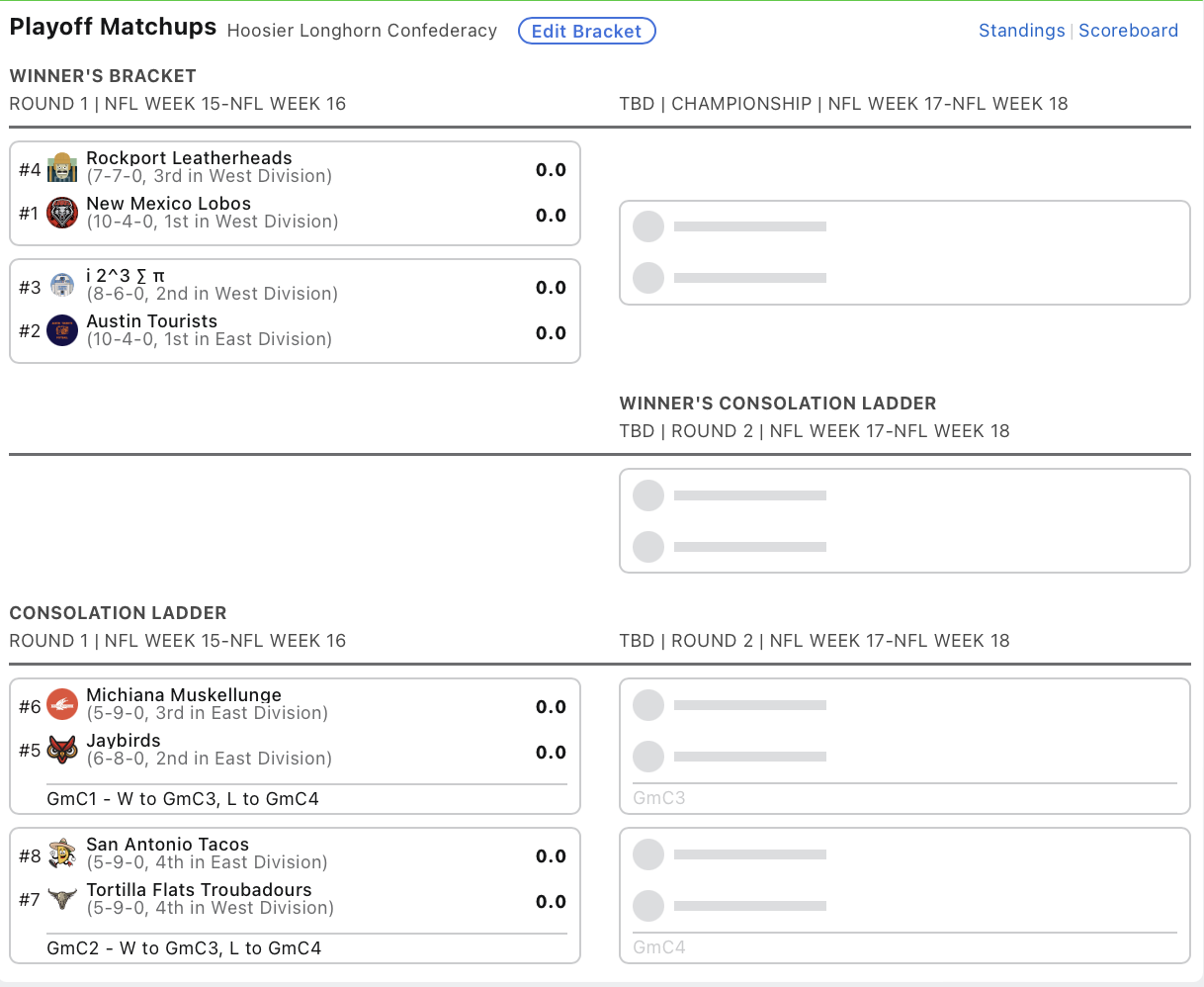Click the Jaybirds owl logo
Image resolution: width=1204 pixels, height=987 pixels.
pyautogui.click(x=62, y=751)
